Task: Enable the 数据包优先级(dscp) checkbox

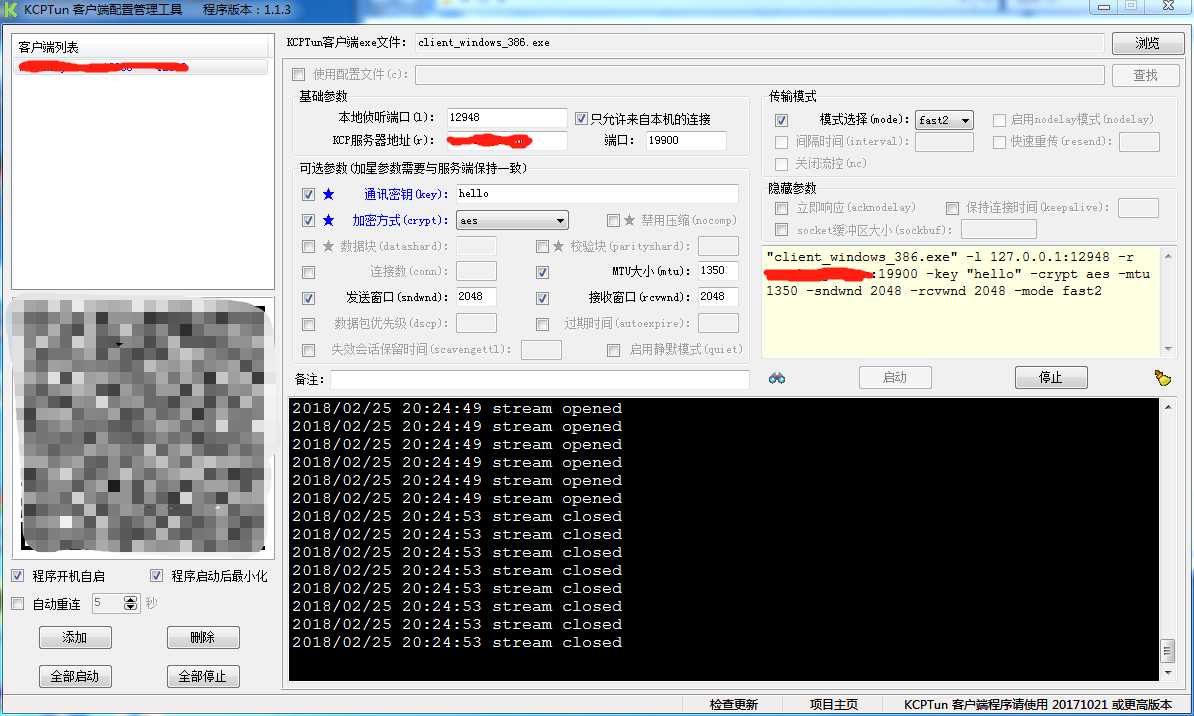Action: (308, 324)
